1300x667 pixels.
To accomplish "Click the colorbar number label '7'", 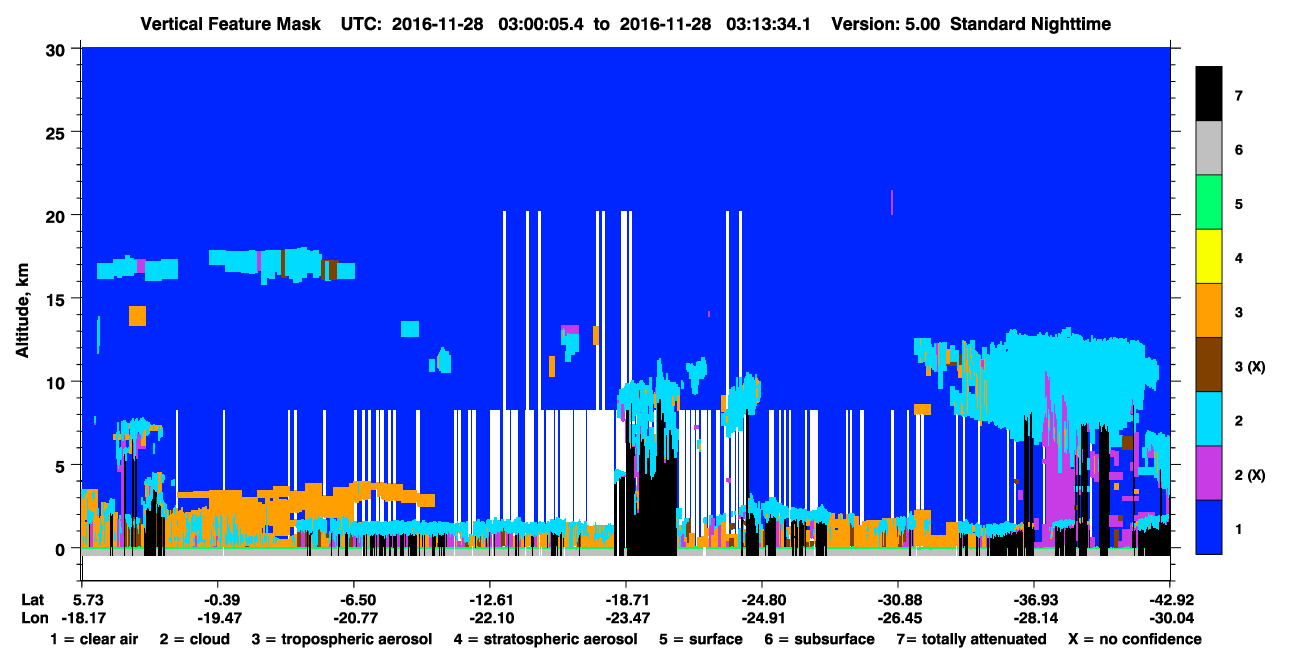I will (1239, 96).
